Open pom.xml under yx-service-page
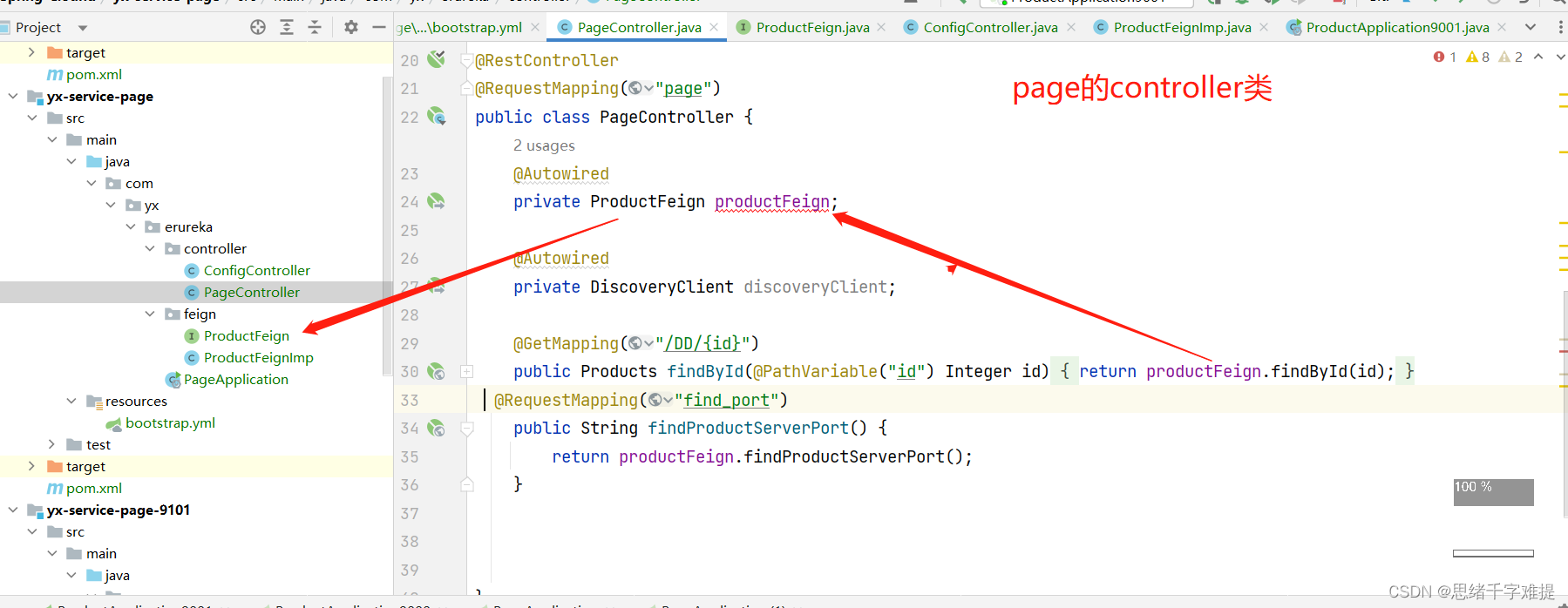The image size is (1568, 608). pyautogui.click(x=93, y=488)
